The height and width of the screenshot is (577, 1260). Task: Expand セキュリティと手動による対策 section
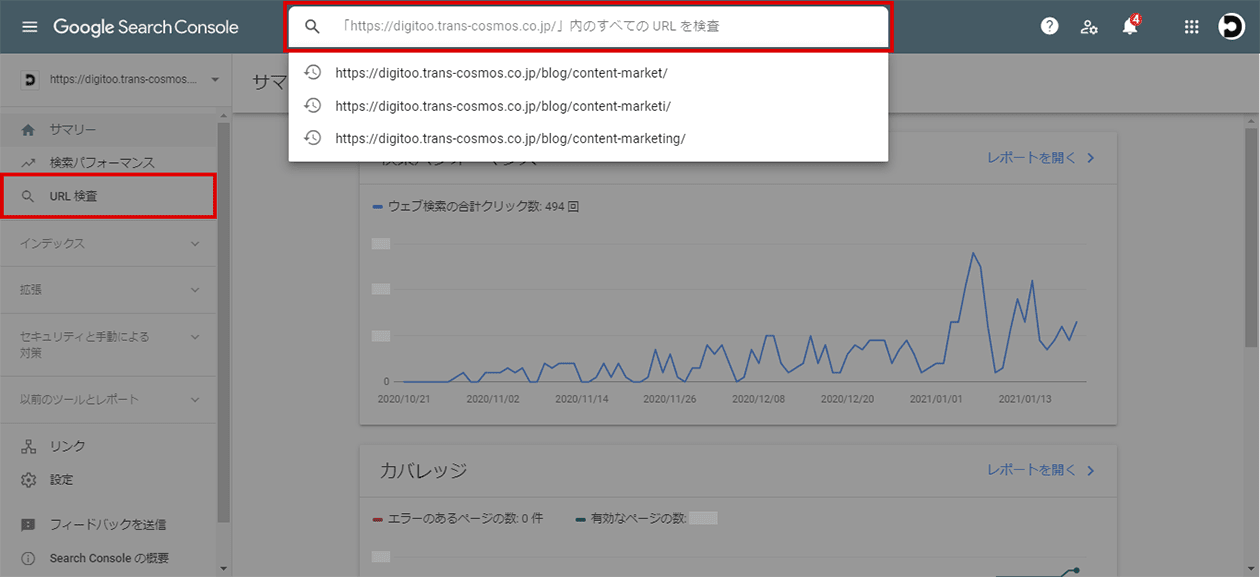[109, 344]
